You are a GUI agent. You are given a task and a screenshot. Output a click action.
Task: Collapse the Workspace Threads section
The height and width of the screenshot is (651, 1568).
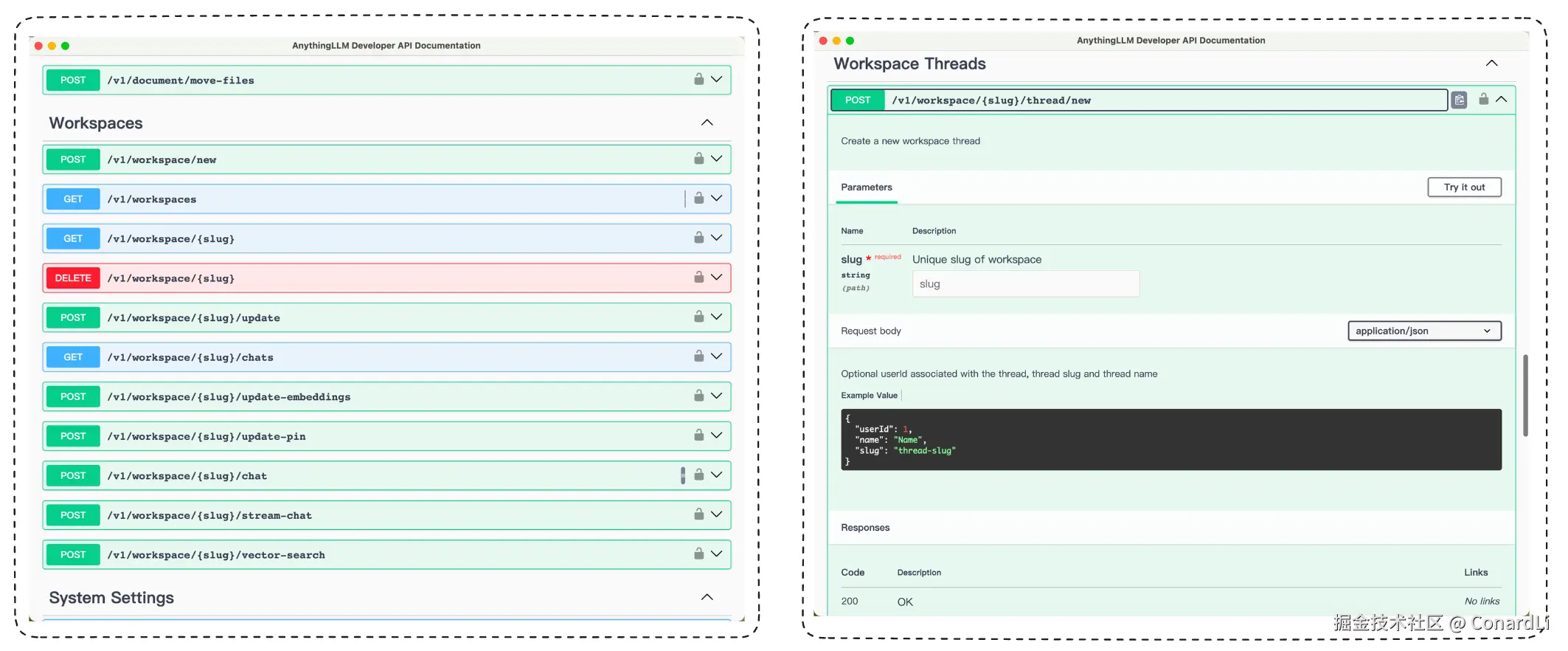[1491, 63]
